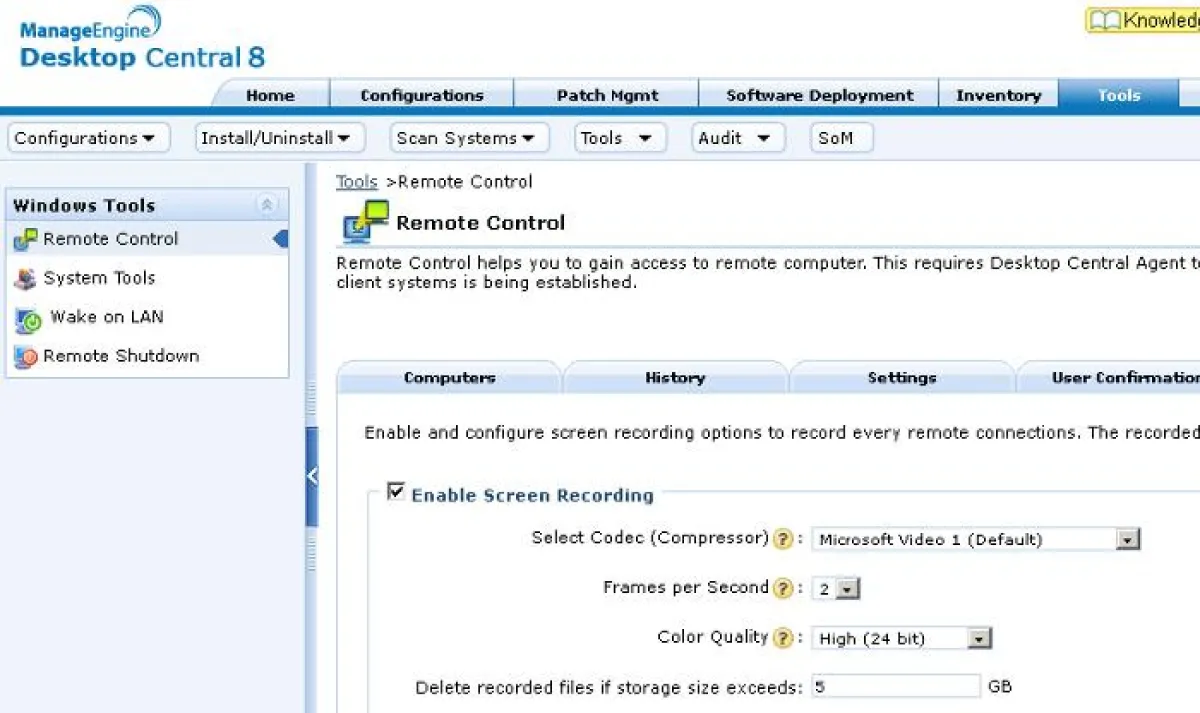Click the Tools breadcrumb link
This screenshot has width=1200, height=713.
point(356,181)
